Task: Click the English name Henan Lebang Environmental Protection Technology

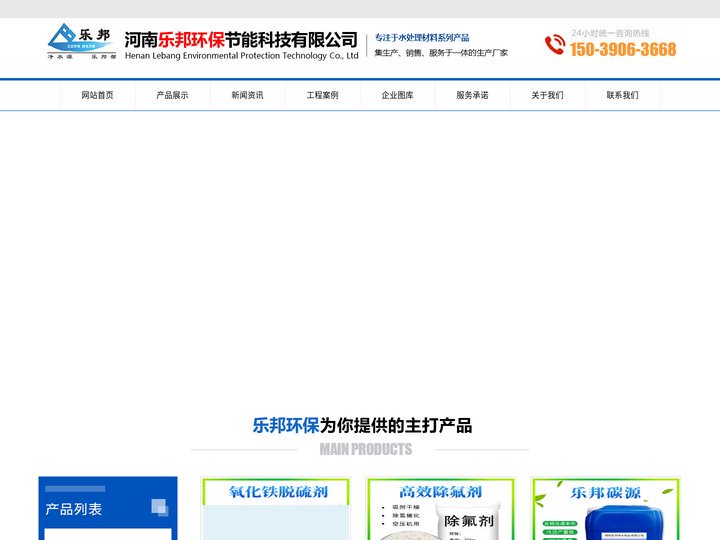Action: [x=242, y=56]
